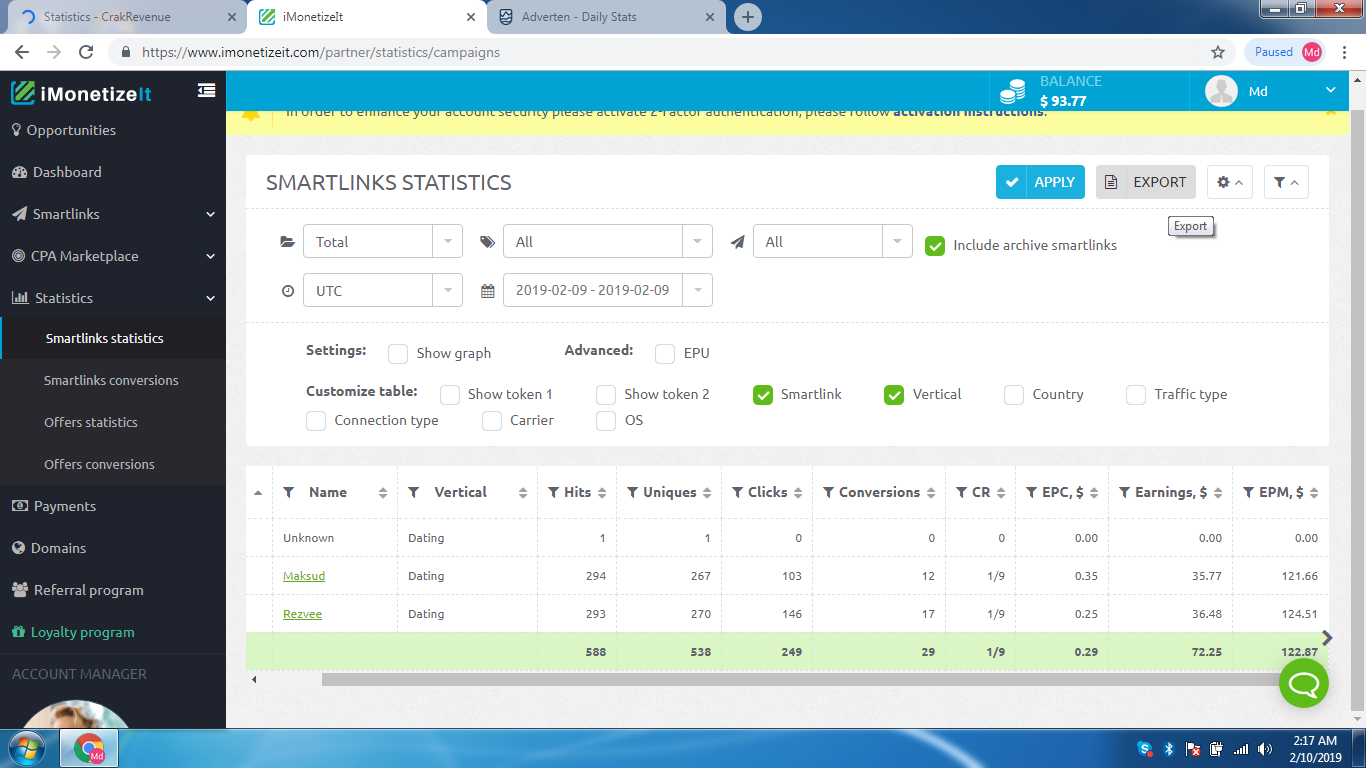Viewport: 1366px width, 768px height.
Task: Check the Traffic type checkbox
Action: [x=1136, y=394]
